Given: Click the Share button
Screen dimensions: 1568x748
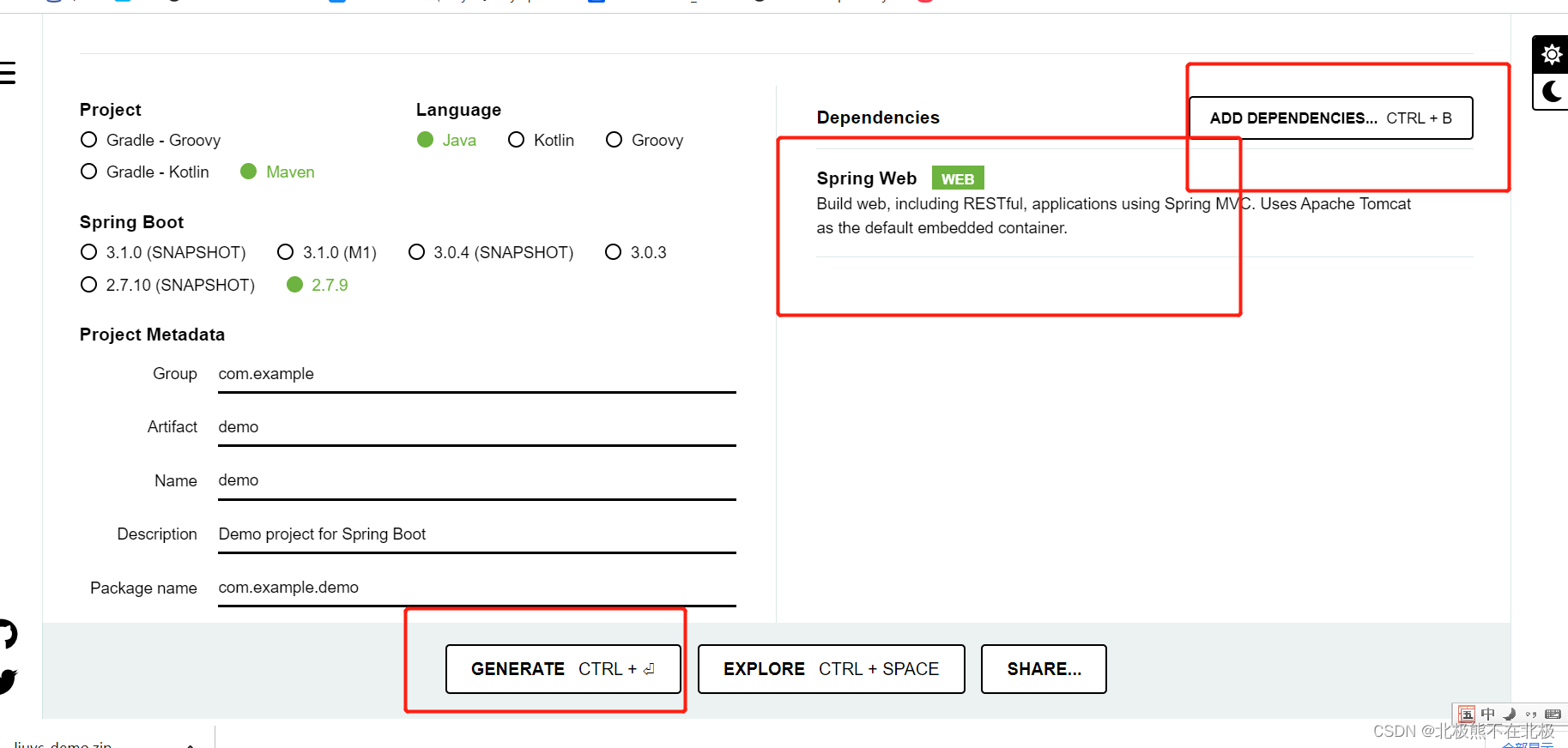Looking at the screenshot, I should coord(1044,669).
